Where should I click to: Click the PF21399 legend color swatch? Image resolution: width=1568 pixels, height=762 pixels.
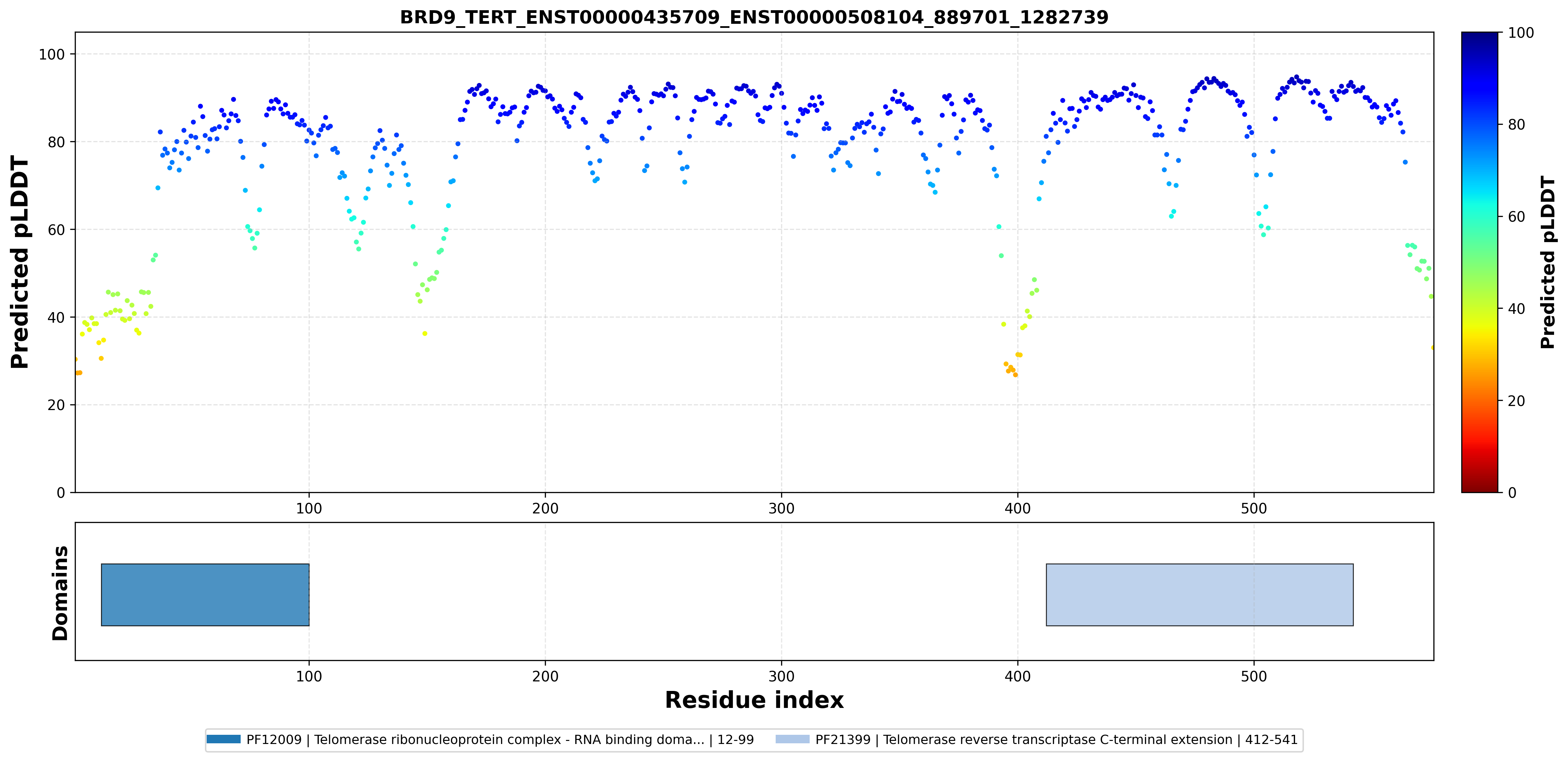pos(793,739)
